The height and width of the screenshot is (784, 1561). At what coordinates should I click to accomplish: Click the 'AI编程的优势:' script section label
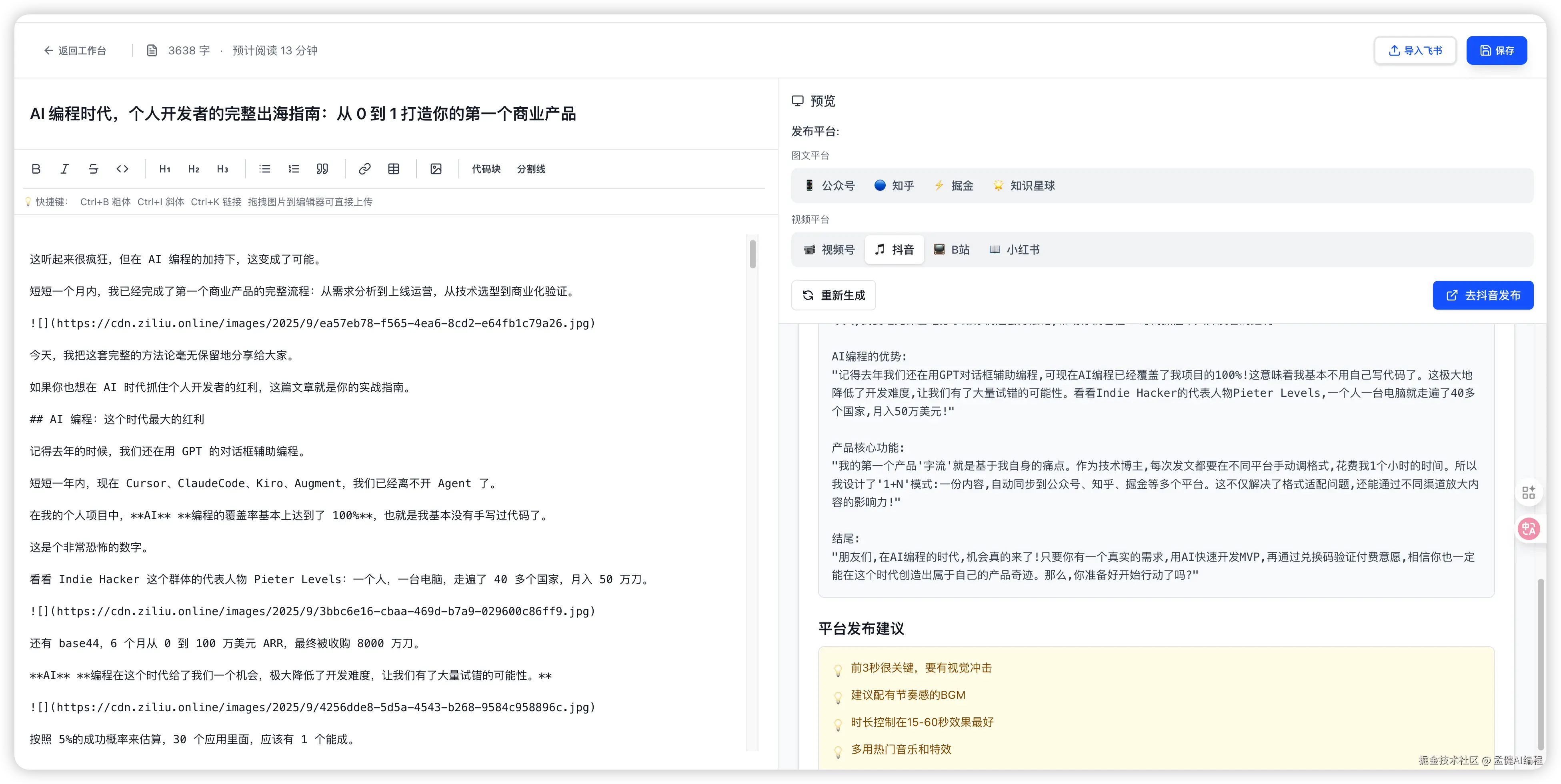point(869,356)
